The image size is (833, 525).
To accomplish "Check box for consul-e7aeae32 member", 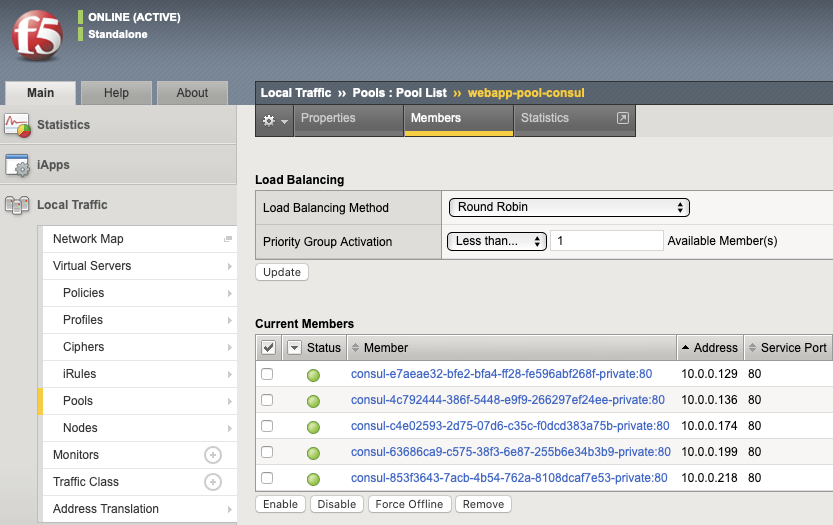I will coord(267,374).
